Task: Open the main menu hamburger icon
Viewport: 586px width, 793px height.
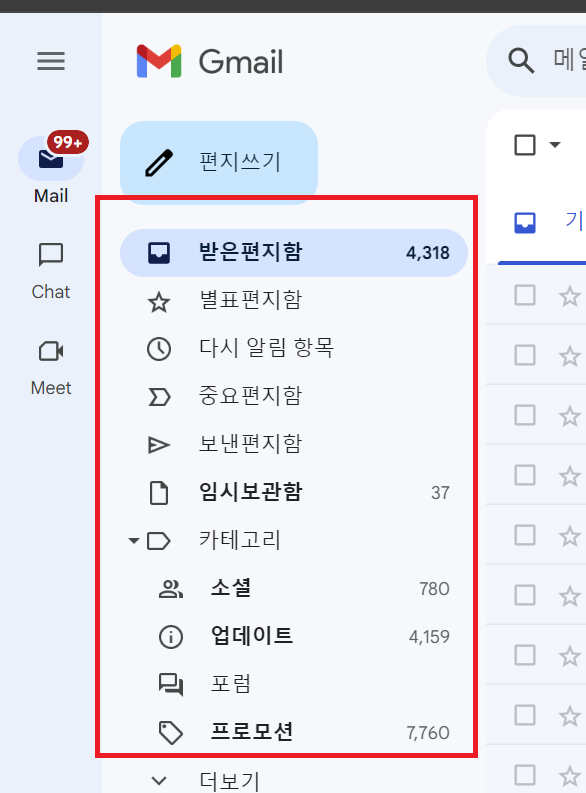Action: click(51, 61)
